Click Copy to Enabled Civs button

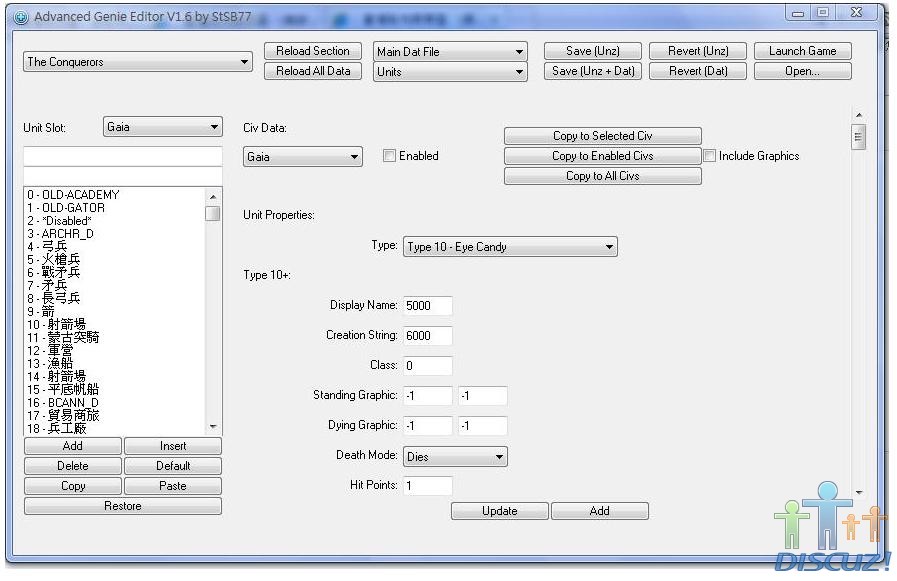point(602,156)
